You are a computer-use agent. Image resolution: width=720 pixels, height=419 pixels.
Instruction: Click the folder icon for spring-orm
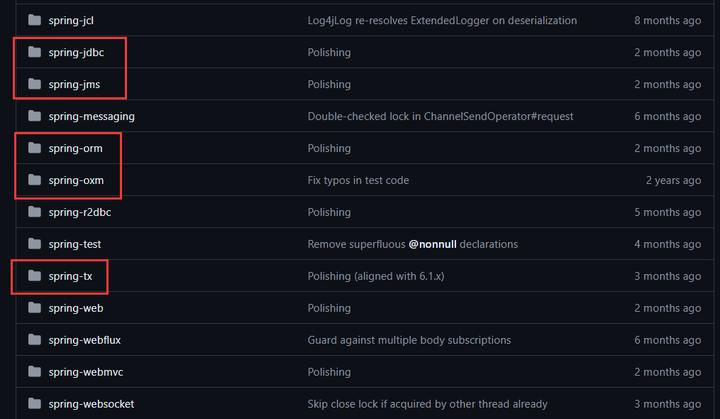pyautogui.click(x=34, y=148)
